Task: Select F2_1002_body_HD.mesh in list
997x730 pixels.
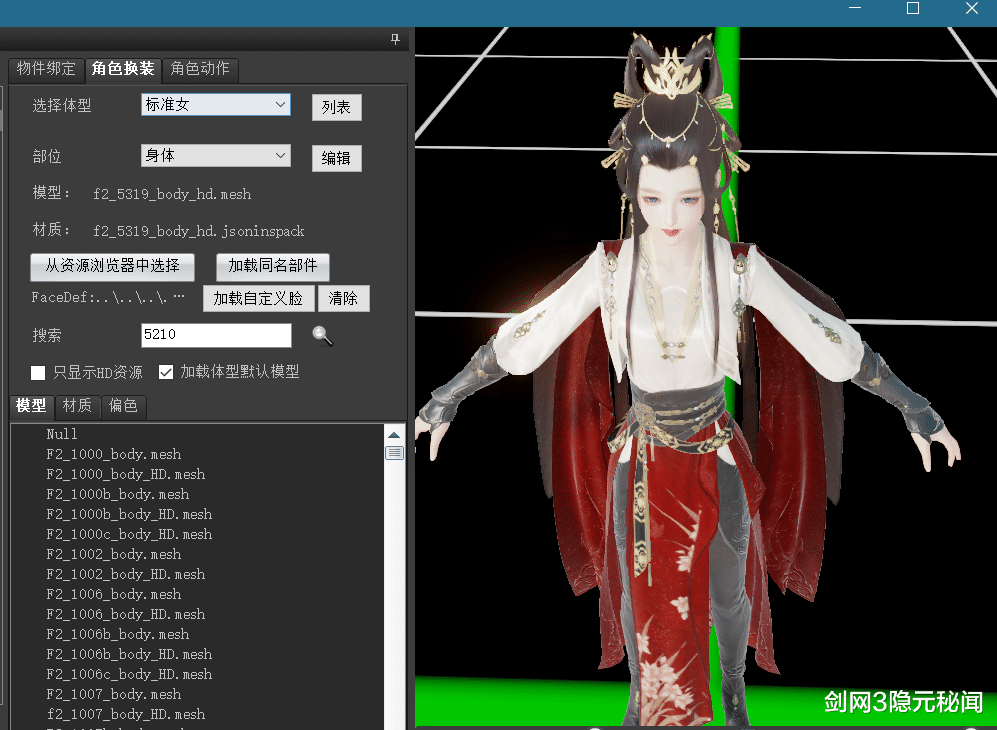Action: (x=126, y=575)
